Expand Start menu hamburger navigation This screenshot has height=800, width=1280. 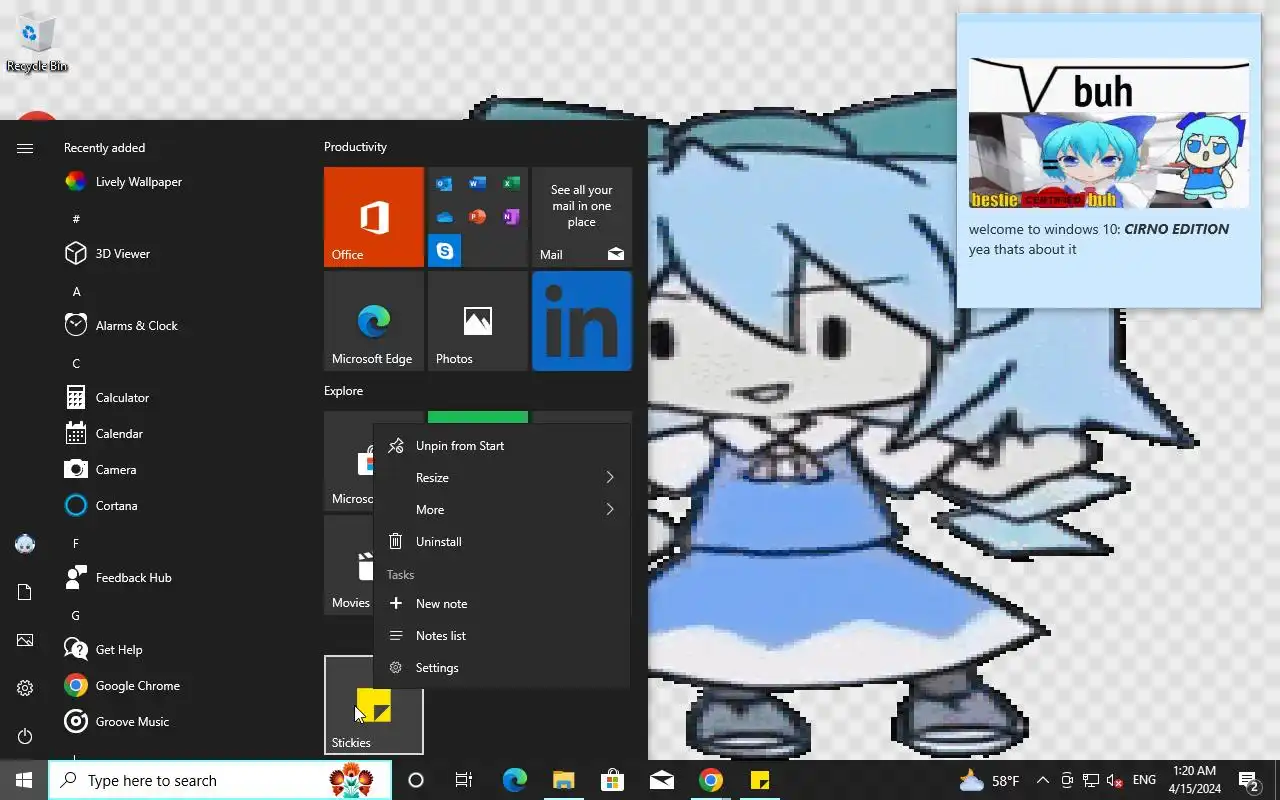[25, 148]
